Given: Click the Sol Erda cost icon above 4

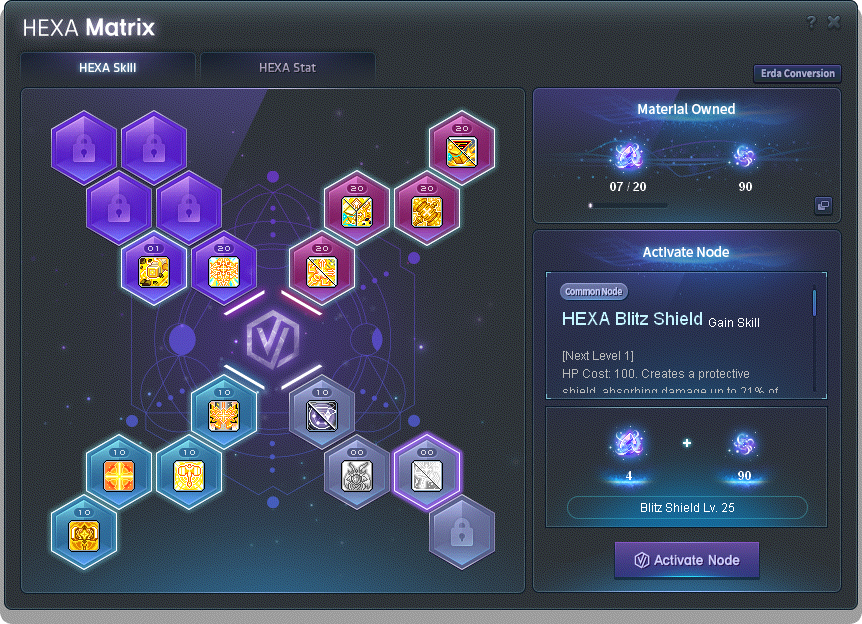Looking at the screenshot, I should click(x=628, y=444).
